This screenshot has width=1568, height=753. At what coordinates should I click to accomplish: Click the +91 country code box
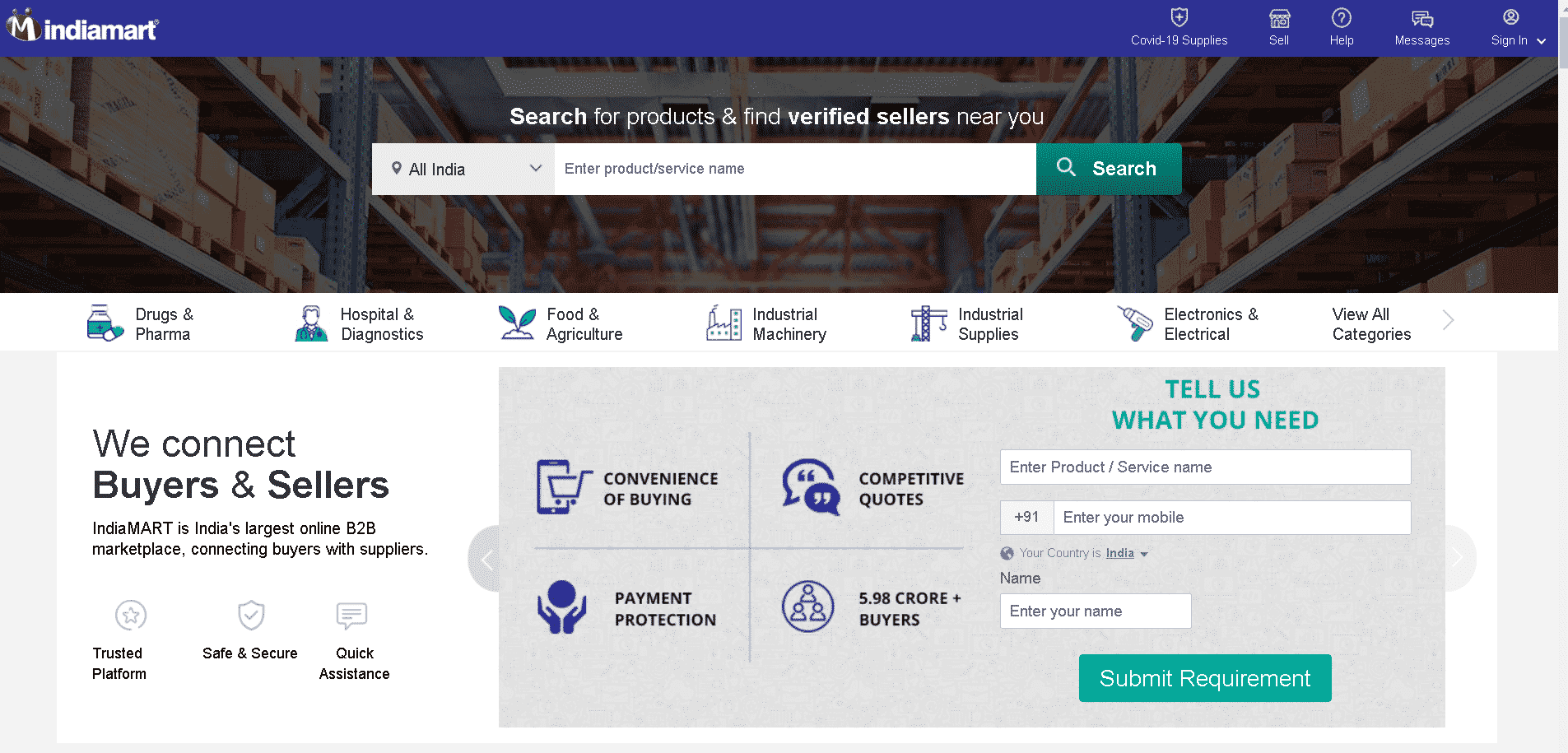click(1026, 517)
